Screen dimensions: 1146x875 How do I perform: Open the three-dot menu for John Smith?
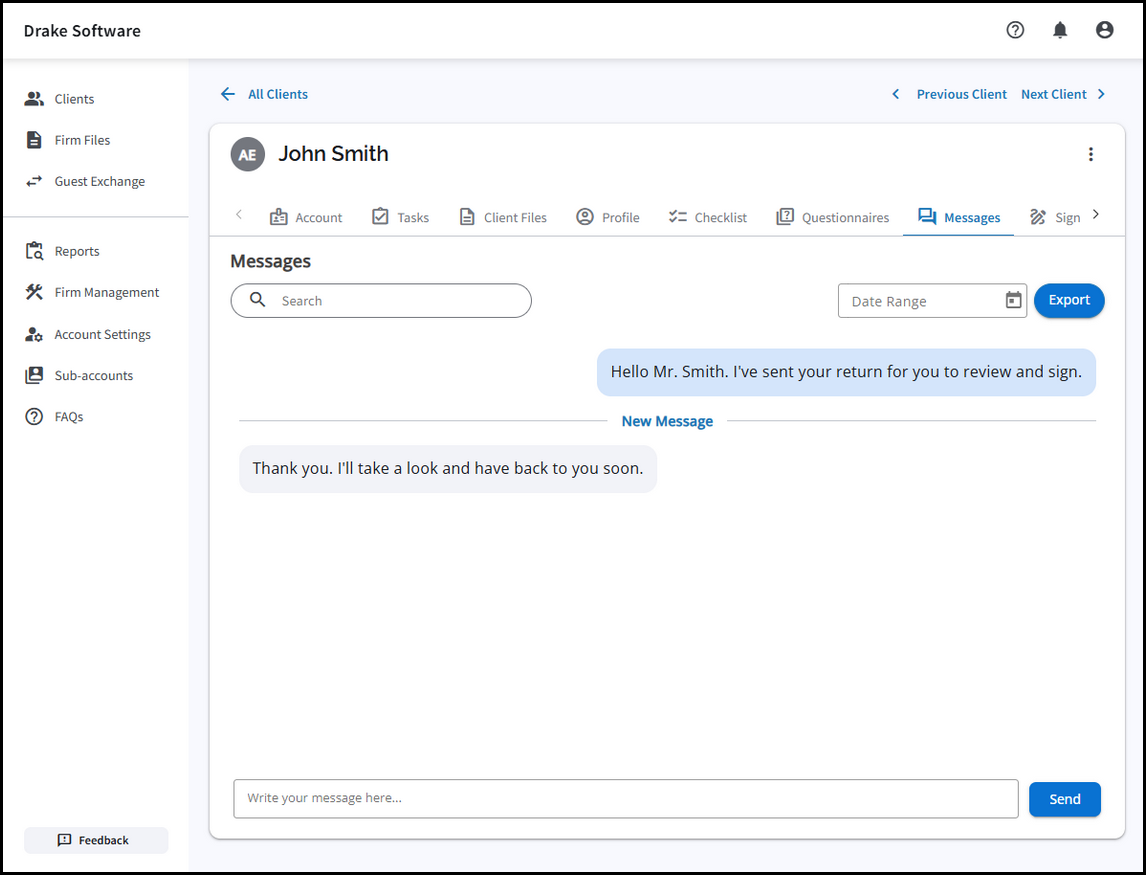[x=1090, y=154]
